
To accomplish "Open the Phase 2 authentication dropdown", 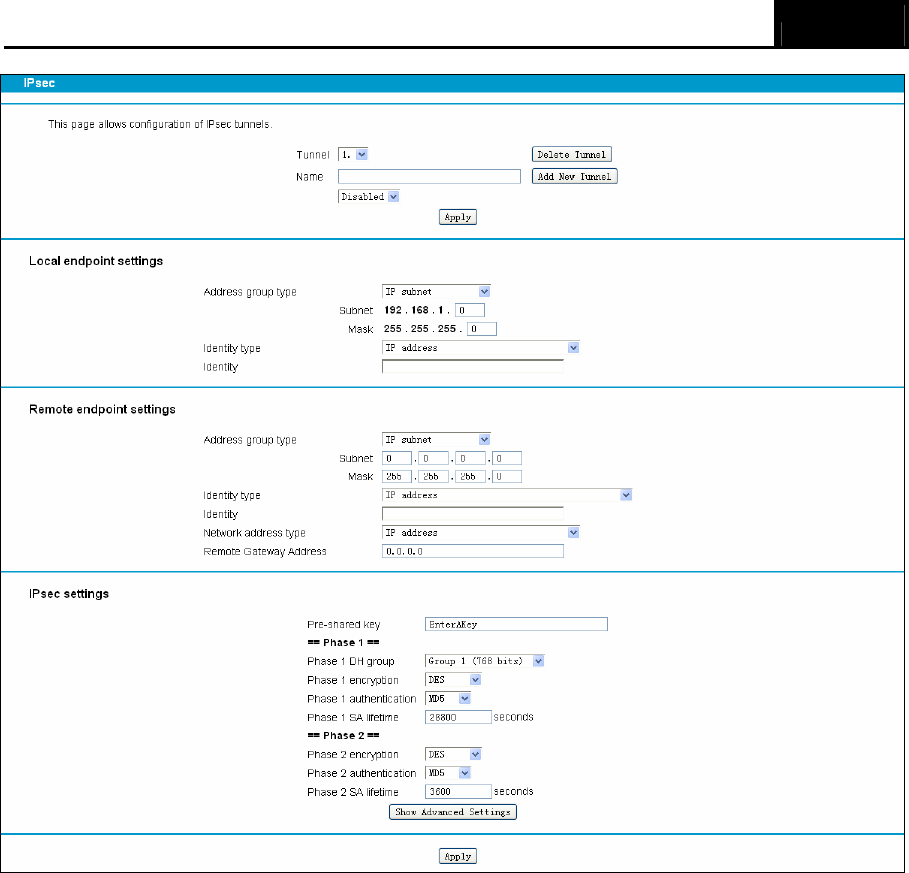I will click(x=448, y=773).
